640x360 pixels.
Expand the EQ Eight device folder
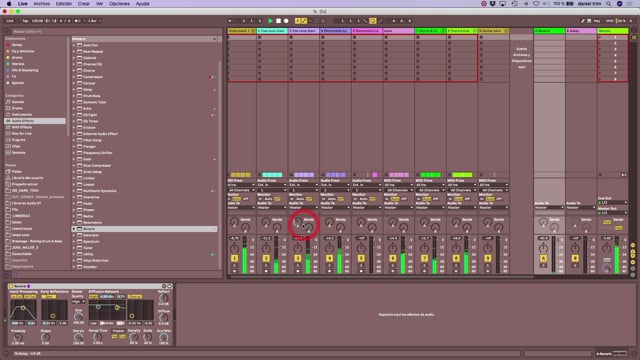tap(74, 115)
